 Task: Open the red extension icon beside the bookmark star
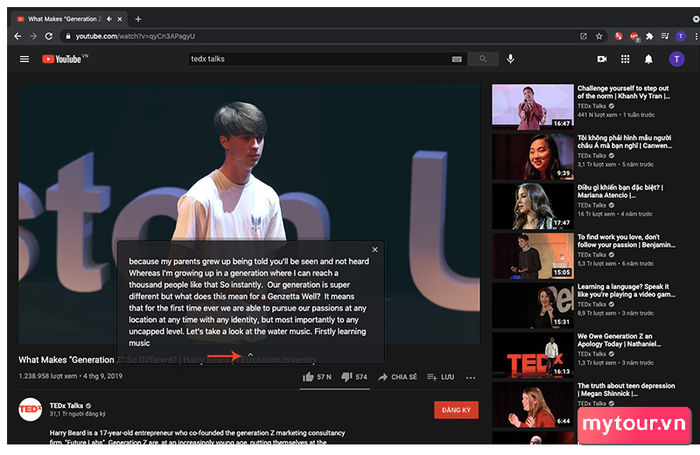[618, 36]
